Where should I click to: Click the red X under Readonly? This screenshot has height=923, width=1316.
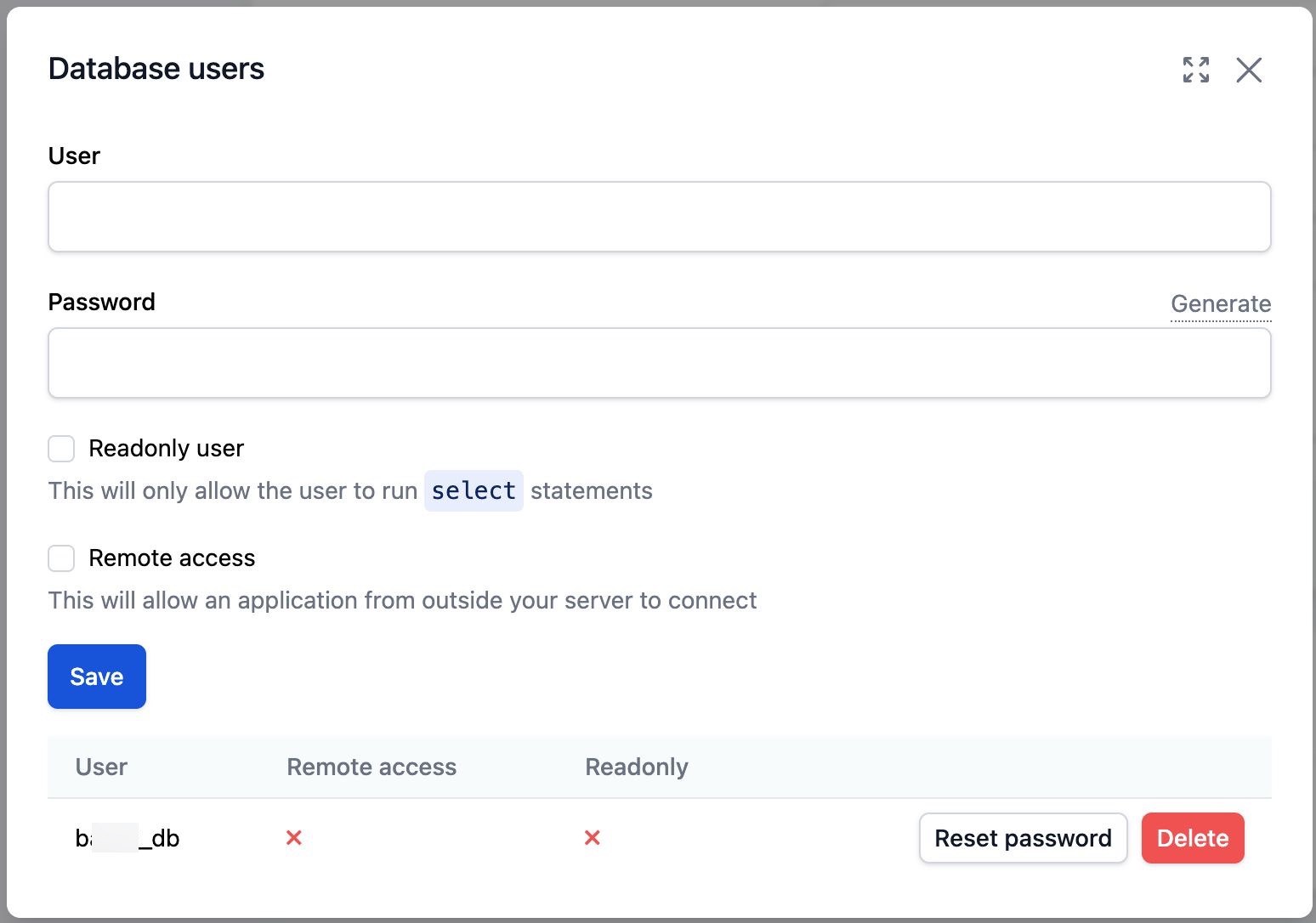tap(593, 838)
